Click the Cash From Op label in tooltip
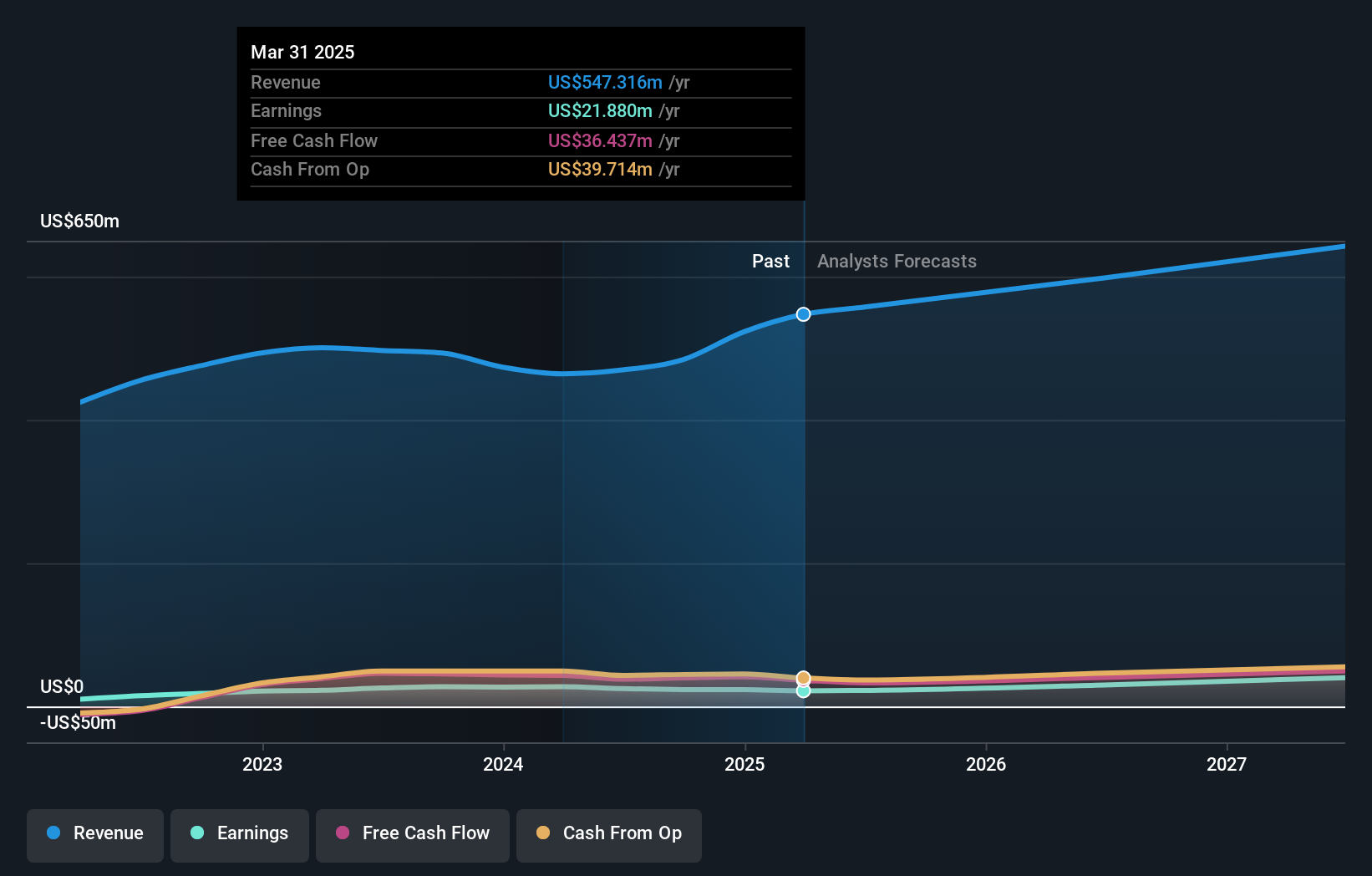Image resolution: width=1372 pixels, height=876 pixels. pyautogui.click(x=310, y=170)
